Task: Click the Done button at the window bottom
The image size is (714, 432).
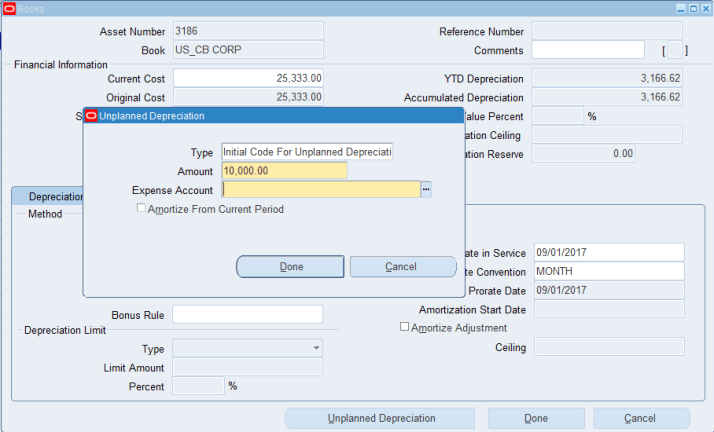Action: tap(535, 418)
